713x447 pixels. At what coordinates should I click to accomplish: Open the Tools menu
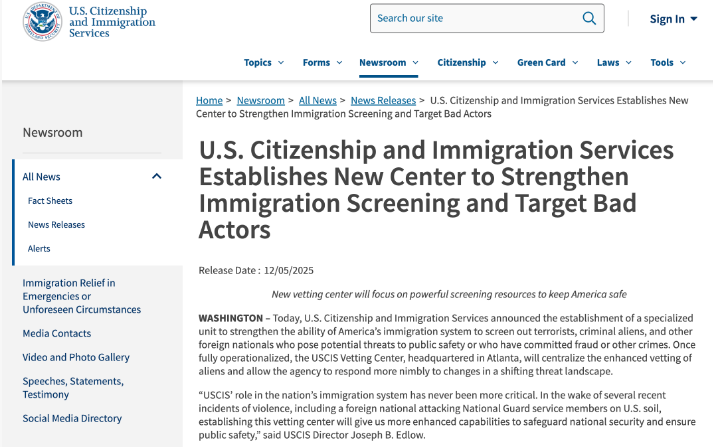click(x=668, y=62)
